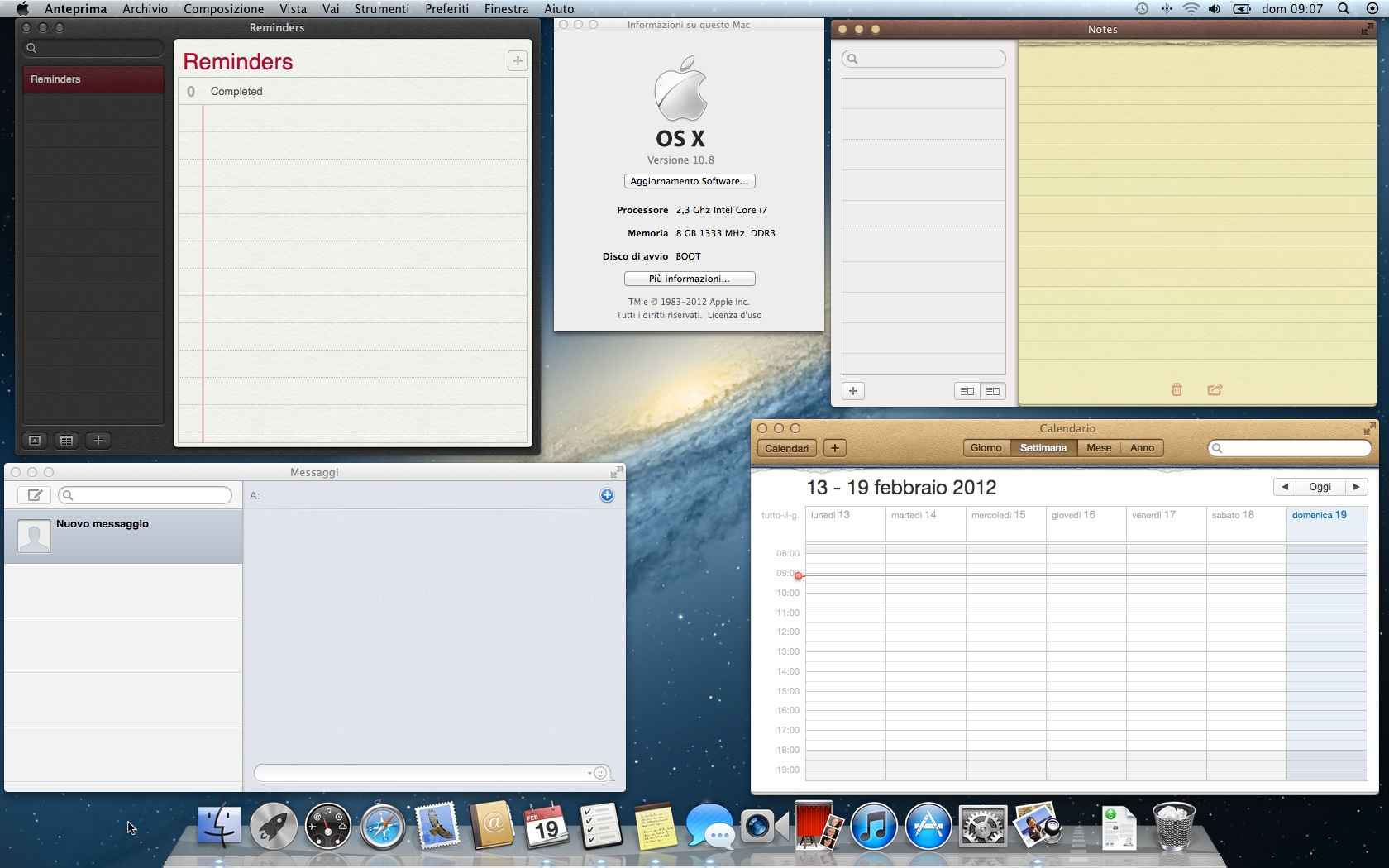Viewport: 1389px width, 868px height.
Task: Click Più informazioni button
Action: click(x=689, y=279)
